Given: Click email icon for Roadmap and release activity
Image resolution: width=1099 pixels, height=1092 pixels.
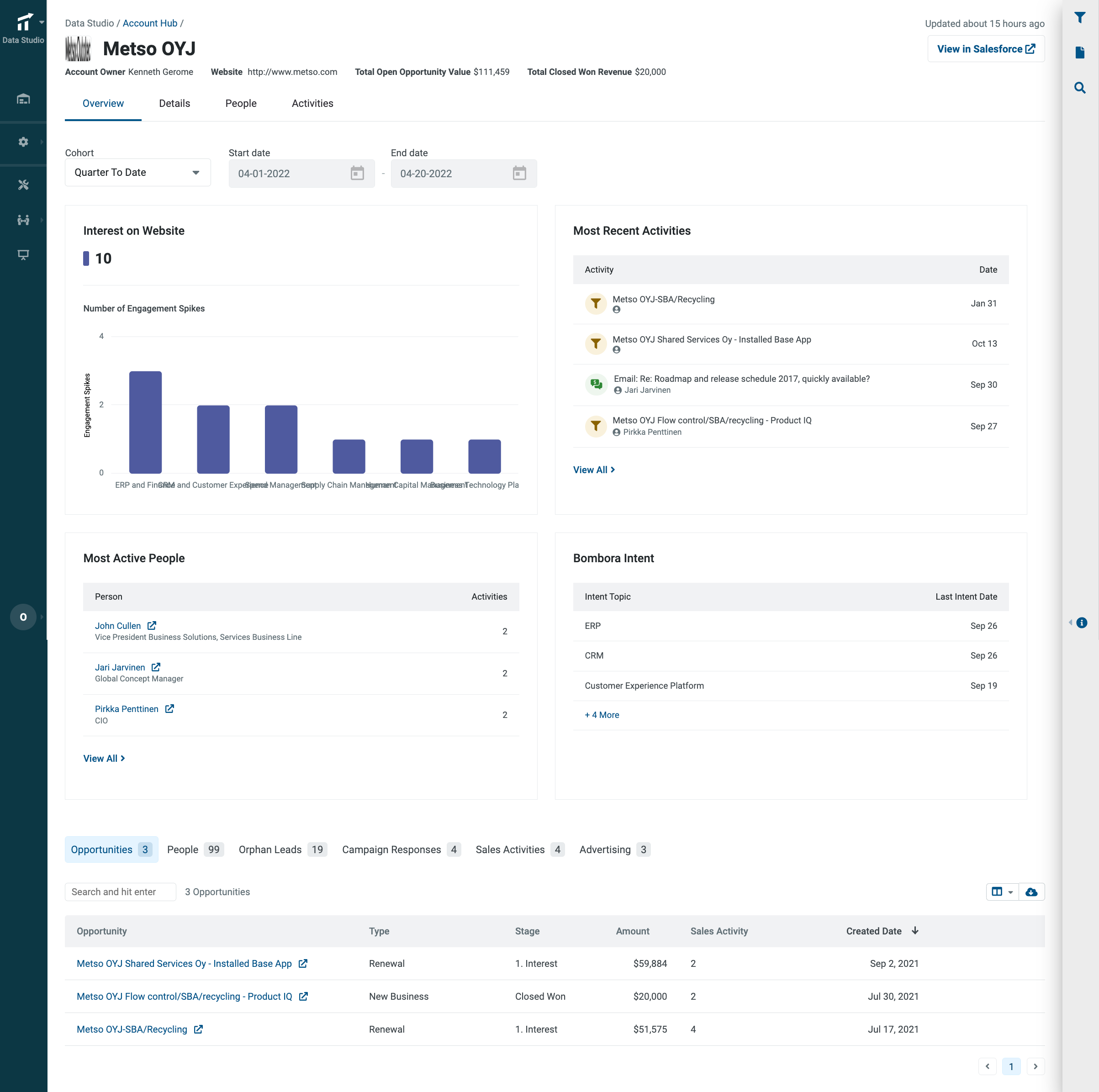Looking at the screenshot, I should point(596,385).
